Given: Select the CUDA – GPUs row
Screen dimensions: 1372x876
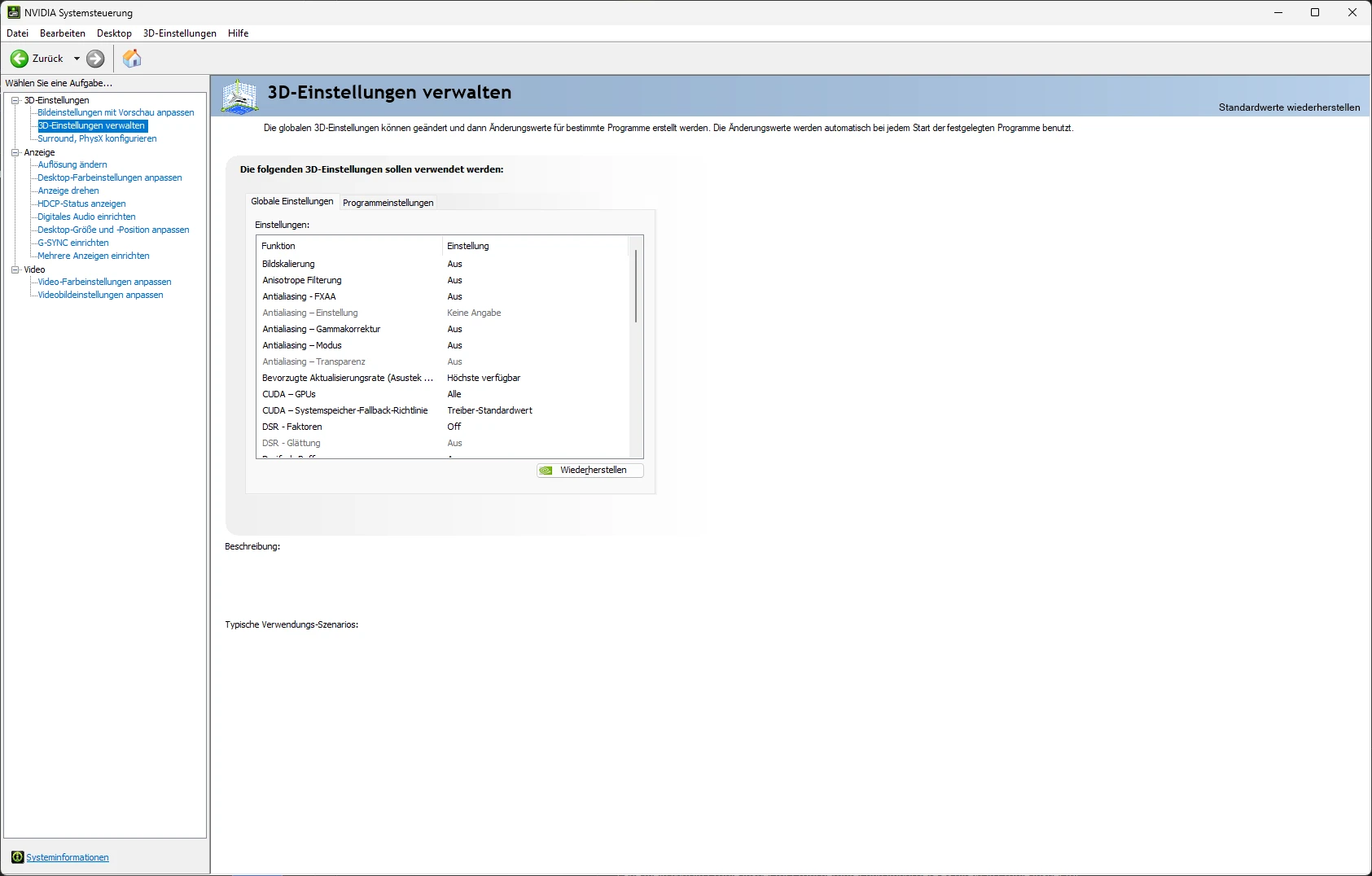Looking at the screenshot, I should 443,394.
